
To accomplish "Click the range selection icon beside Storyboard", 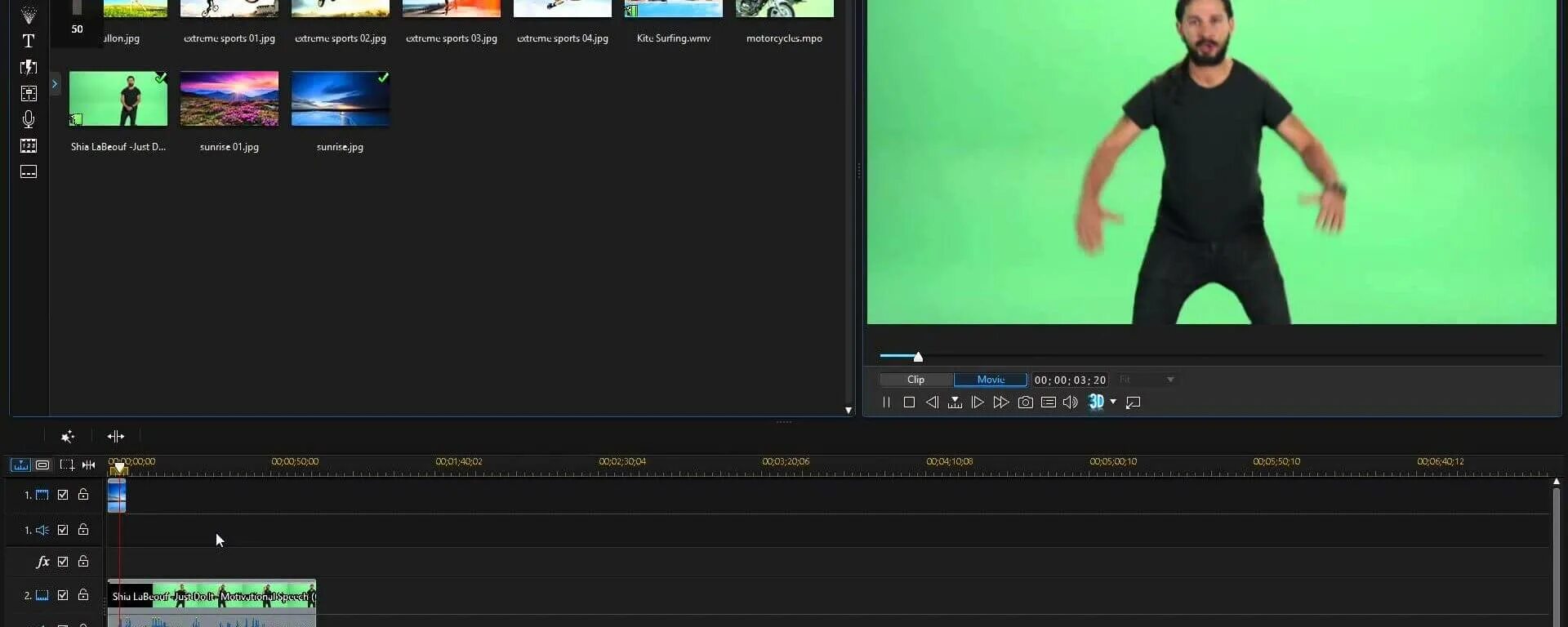I will pos(67,465).
